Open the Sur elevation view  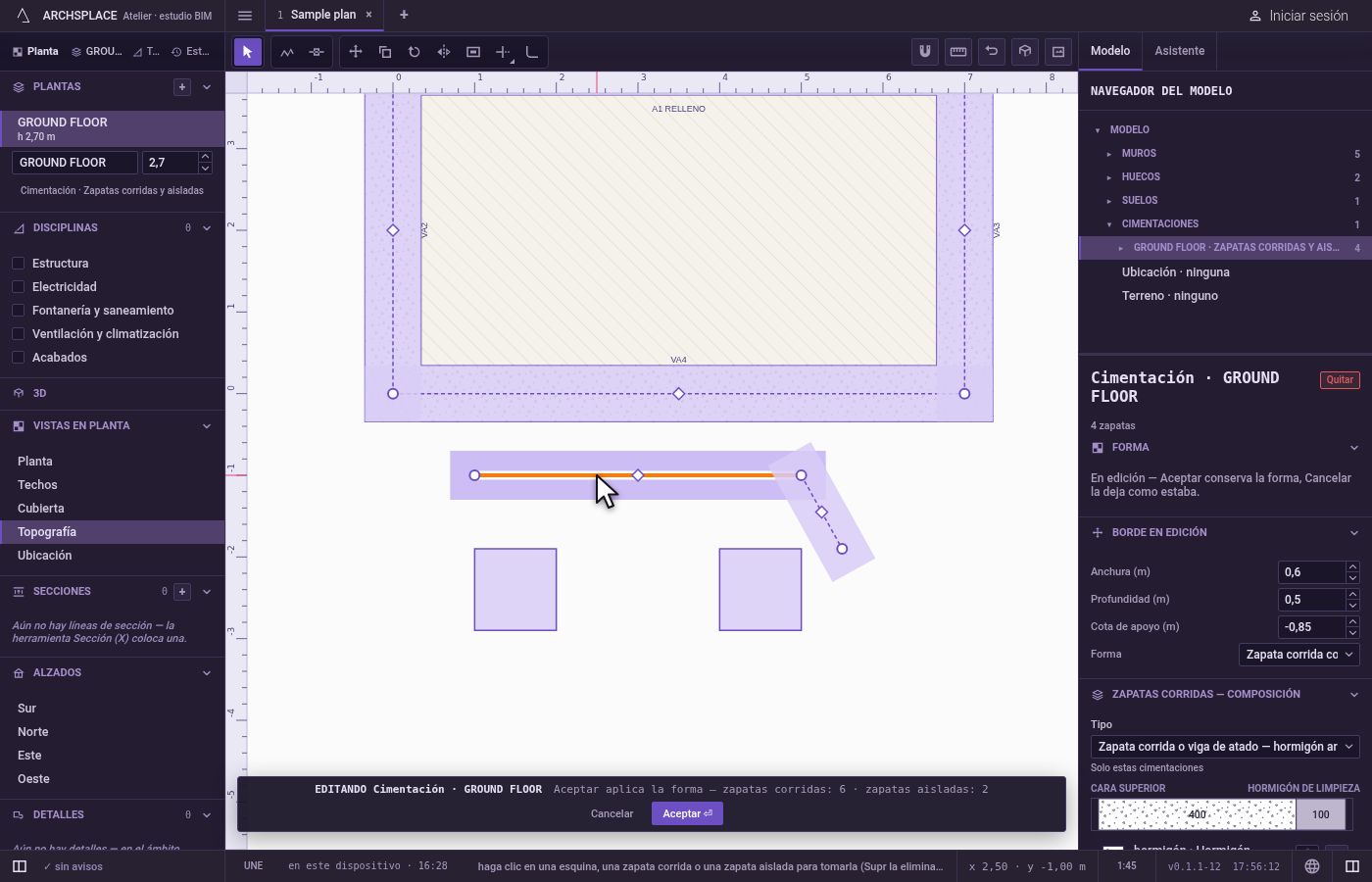point(113,709)
